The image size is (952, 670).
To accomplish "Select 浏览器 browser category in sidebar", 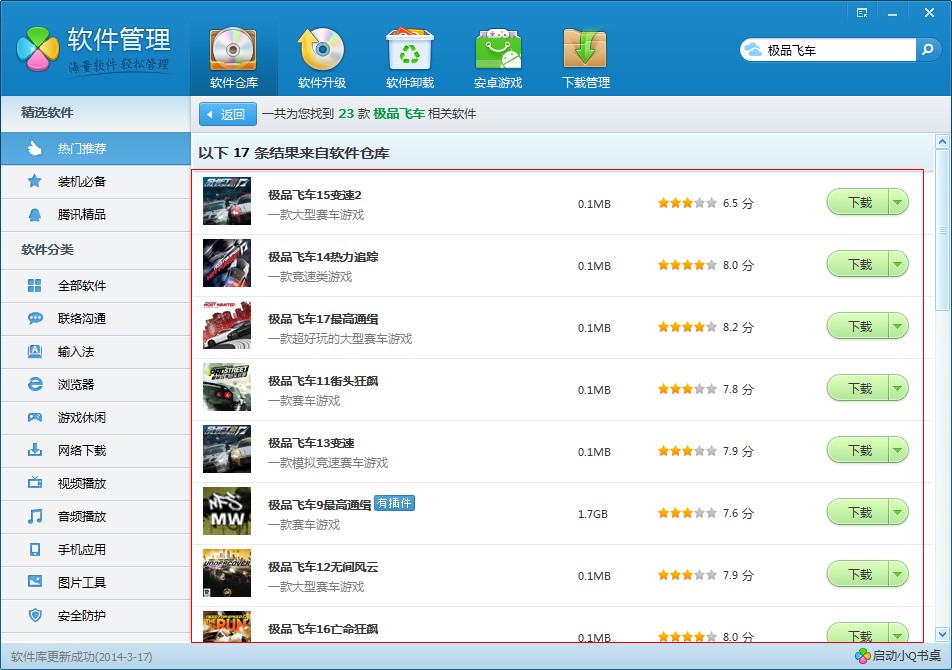I will (75, 384).
